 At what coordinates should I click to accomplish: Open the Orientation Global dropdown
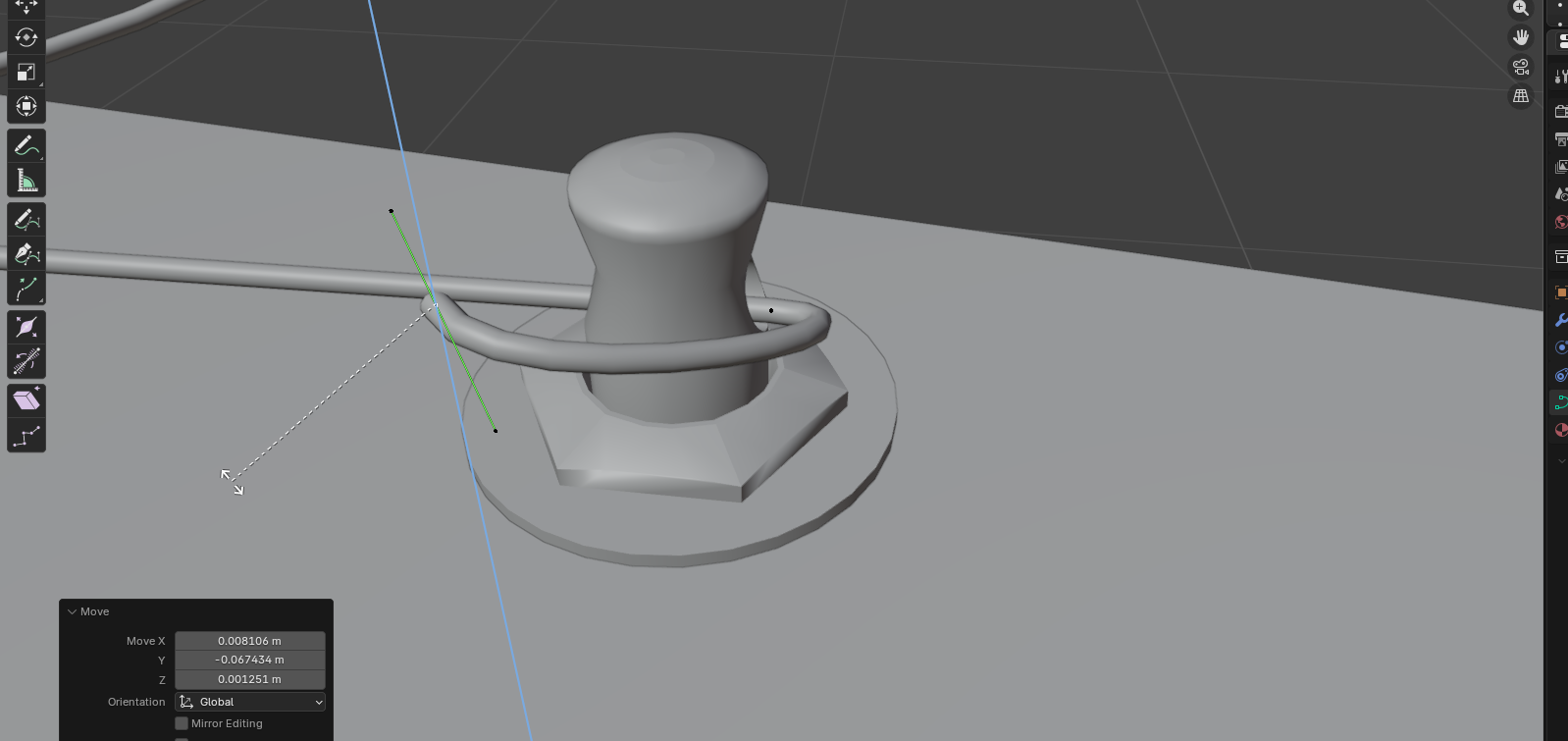coord(250,702)
